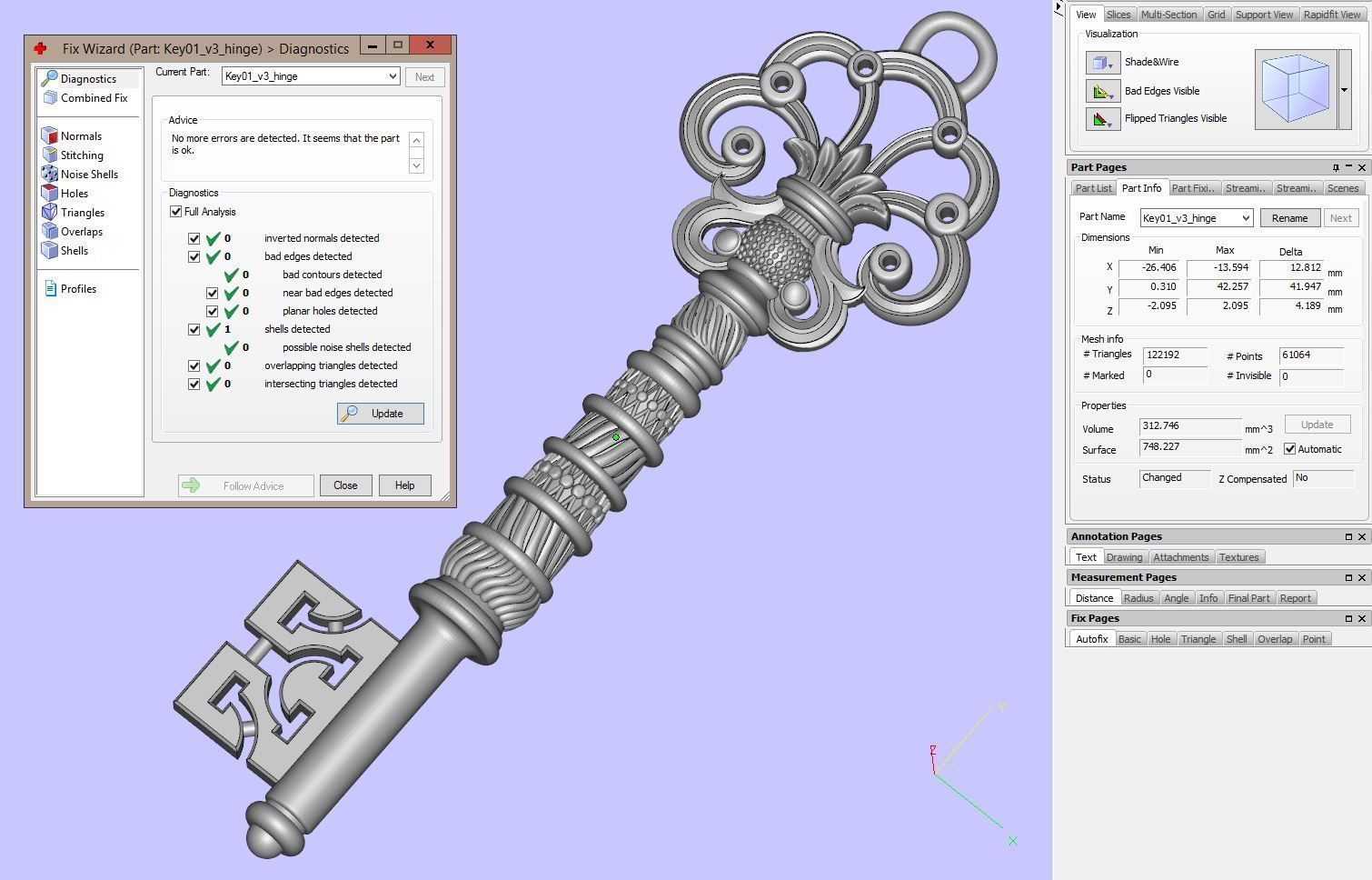Click the Update diagnostics button
This screenshot has height=880, width=1372.
pos(380,414)
